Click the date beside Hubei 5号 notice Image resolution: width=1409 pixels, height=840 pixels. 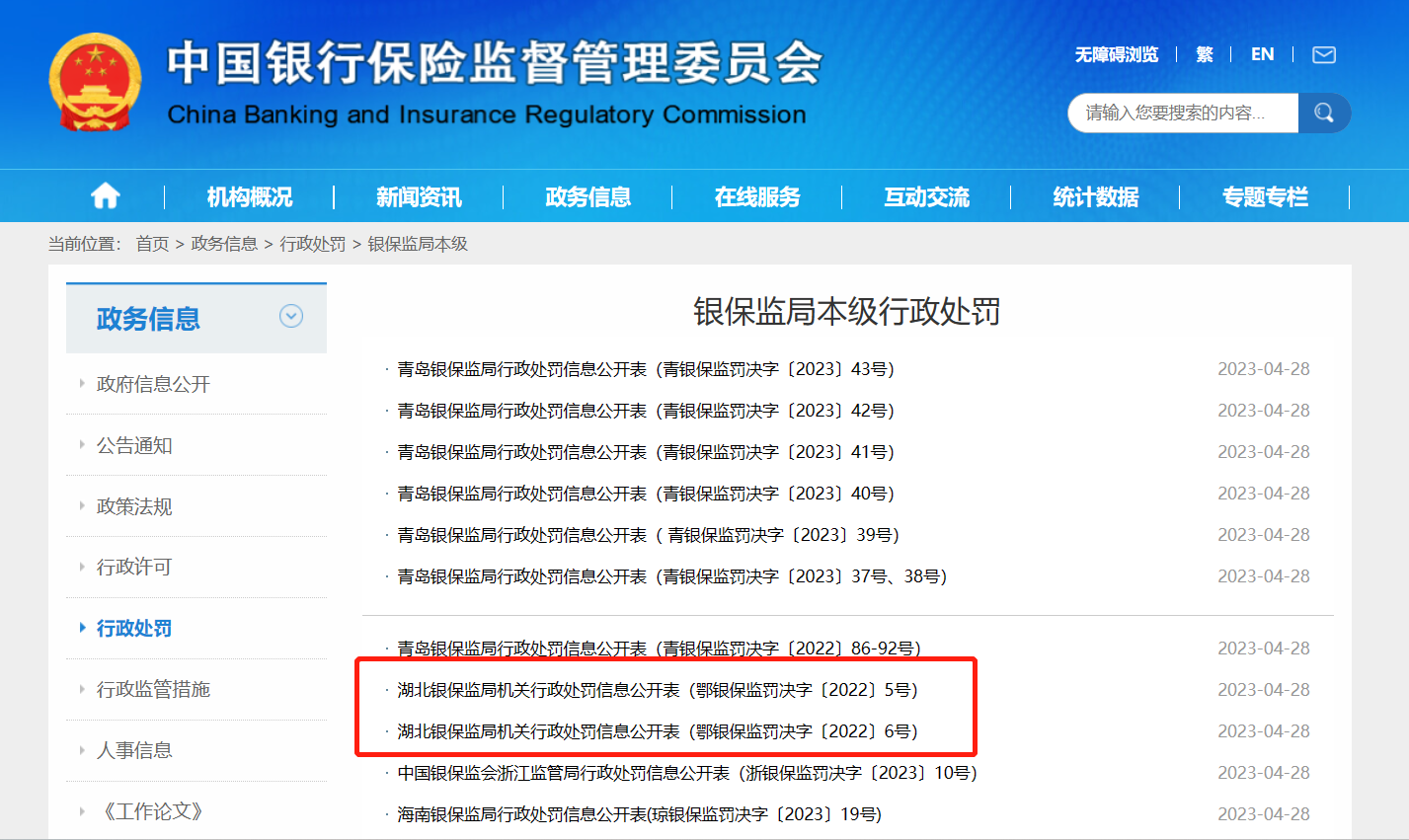(x=1264, y=690)
